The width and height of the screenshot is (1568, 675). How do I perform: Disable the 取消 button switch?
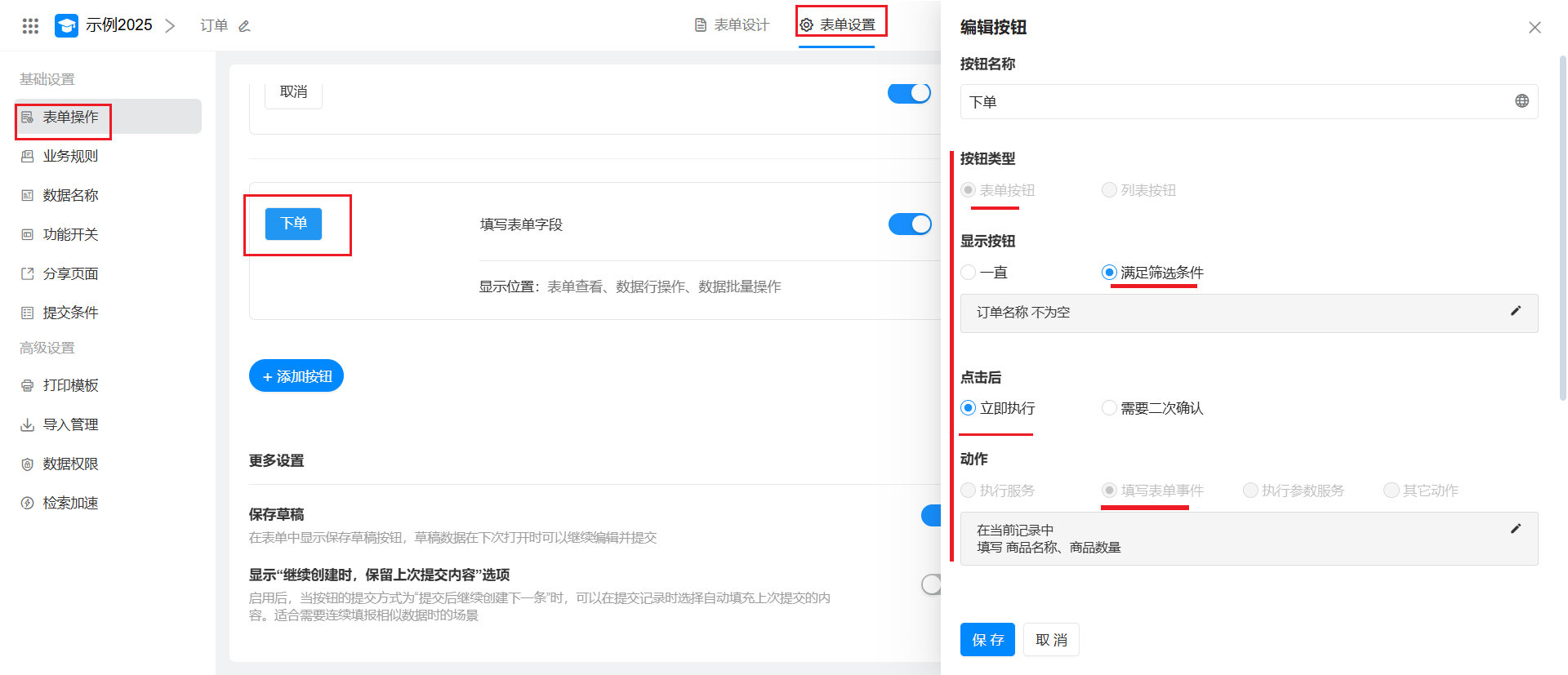[909, 93]
